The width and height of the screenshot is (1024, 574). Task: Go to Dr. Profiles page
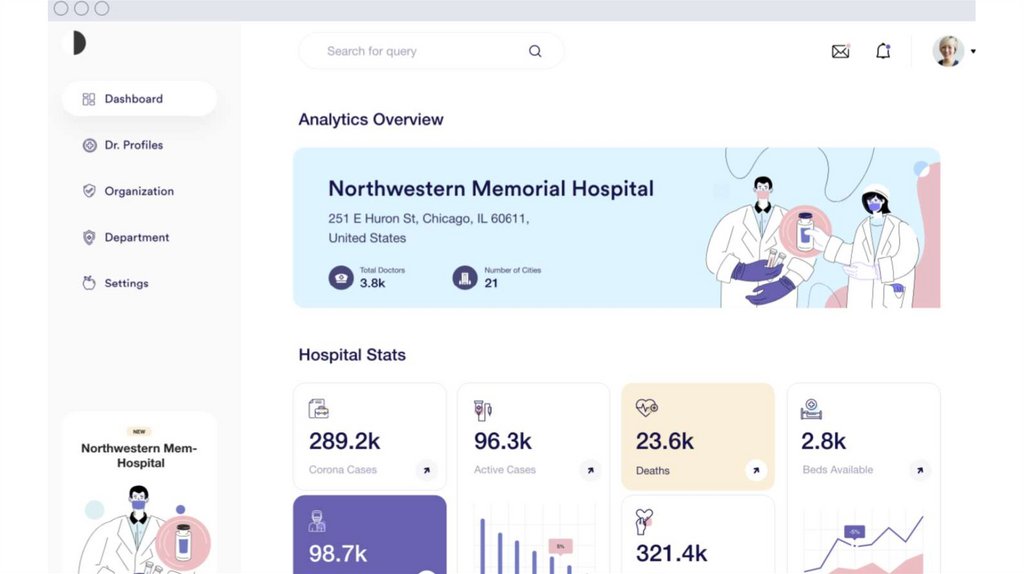133,145
